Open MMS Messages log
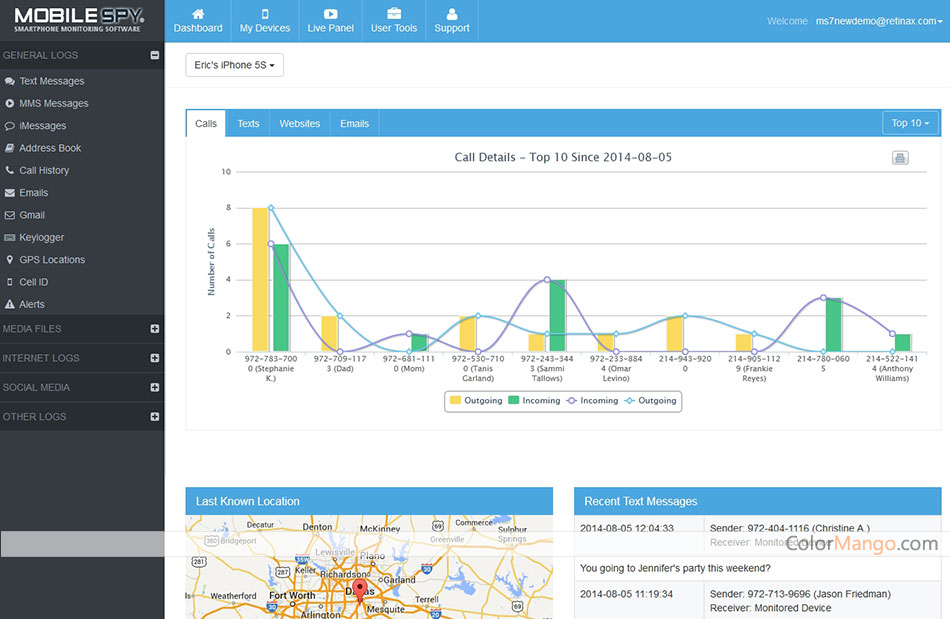The height and width of the screenshot is (619, 950). (x=54, y=104)
